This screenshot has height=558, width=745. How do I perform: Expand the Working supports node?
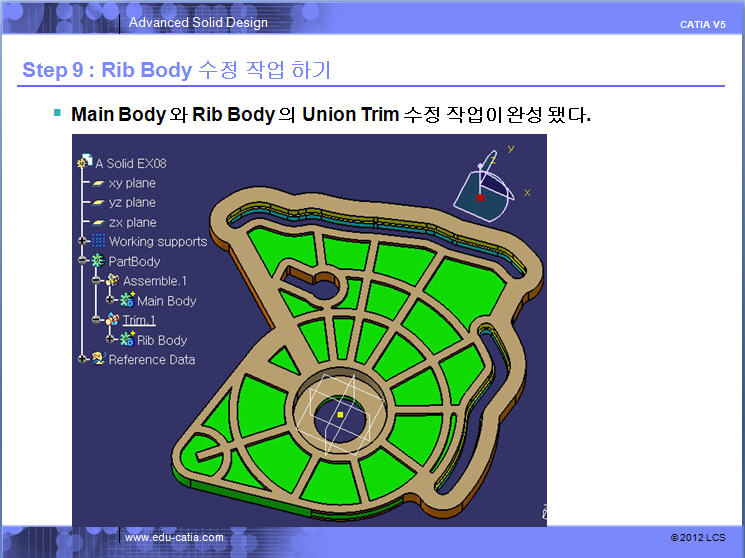[x=83, y=241]
